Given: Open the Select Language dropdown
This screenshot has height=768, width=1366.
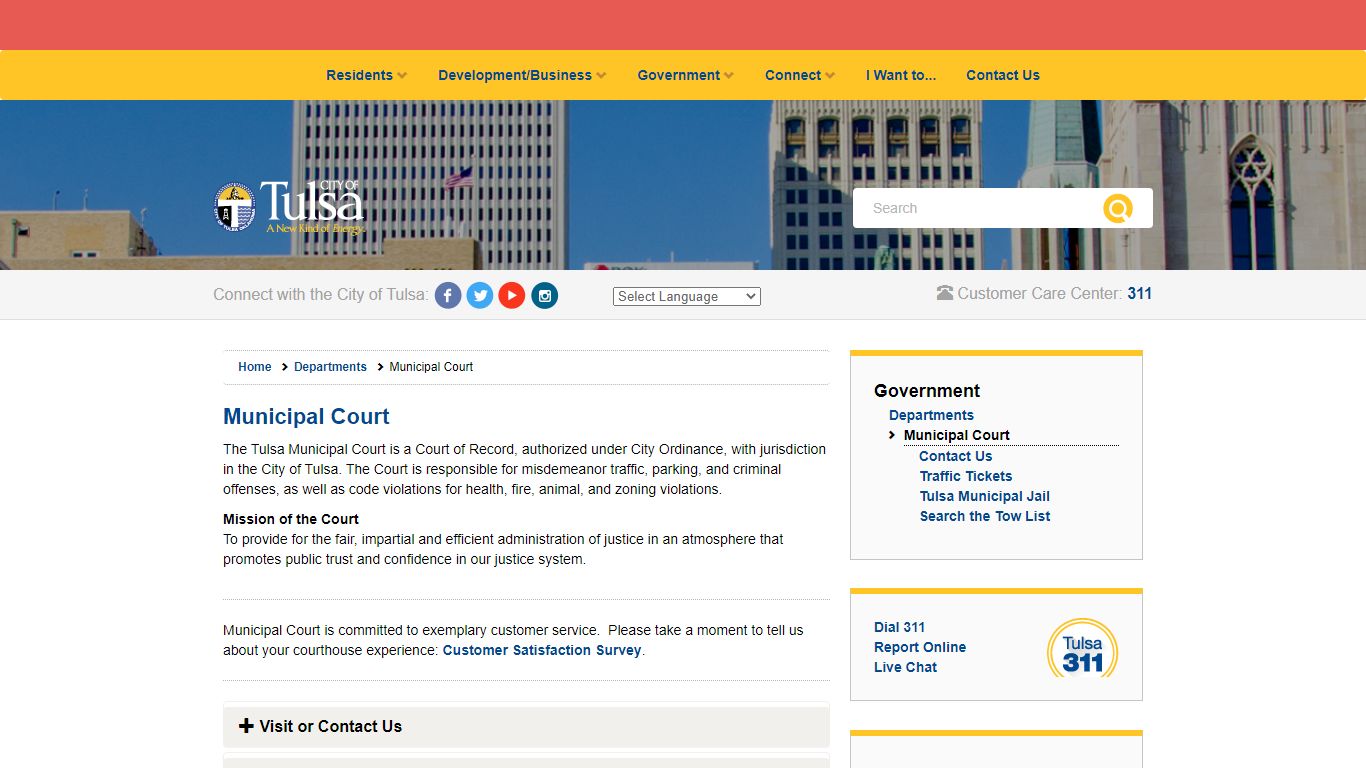Looking at the screenshot, I should pos(687,296).
